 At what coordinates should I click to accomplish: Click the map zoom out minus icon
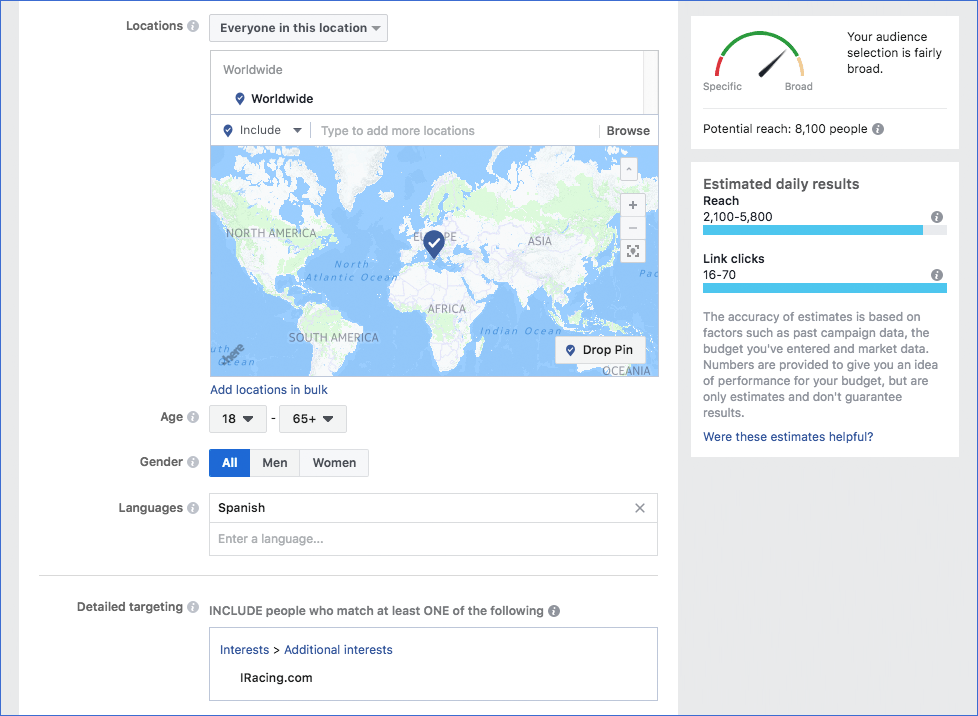click(632, 228)
